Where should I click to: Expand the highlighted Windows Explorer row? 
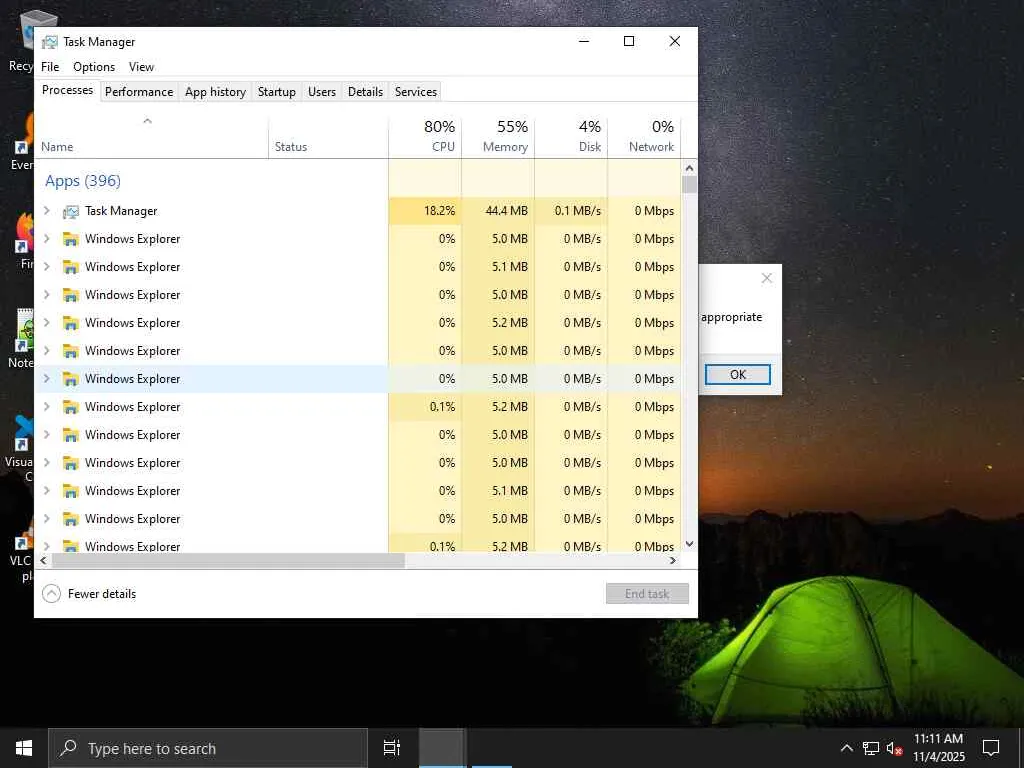coord(46,379)
